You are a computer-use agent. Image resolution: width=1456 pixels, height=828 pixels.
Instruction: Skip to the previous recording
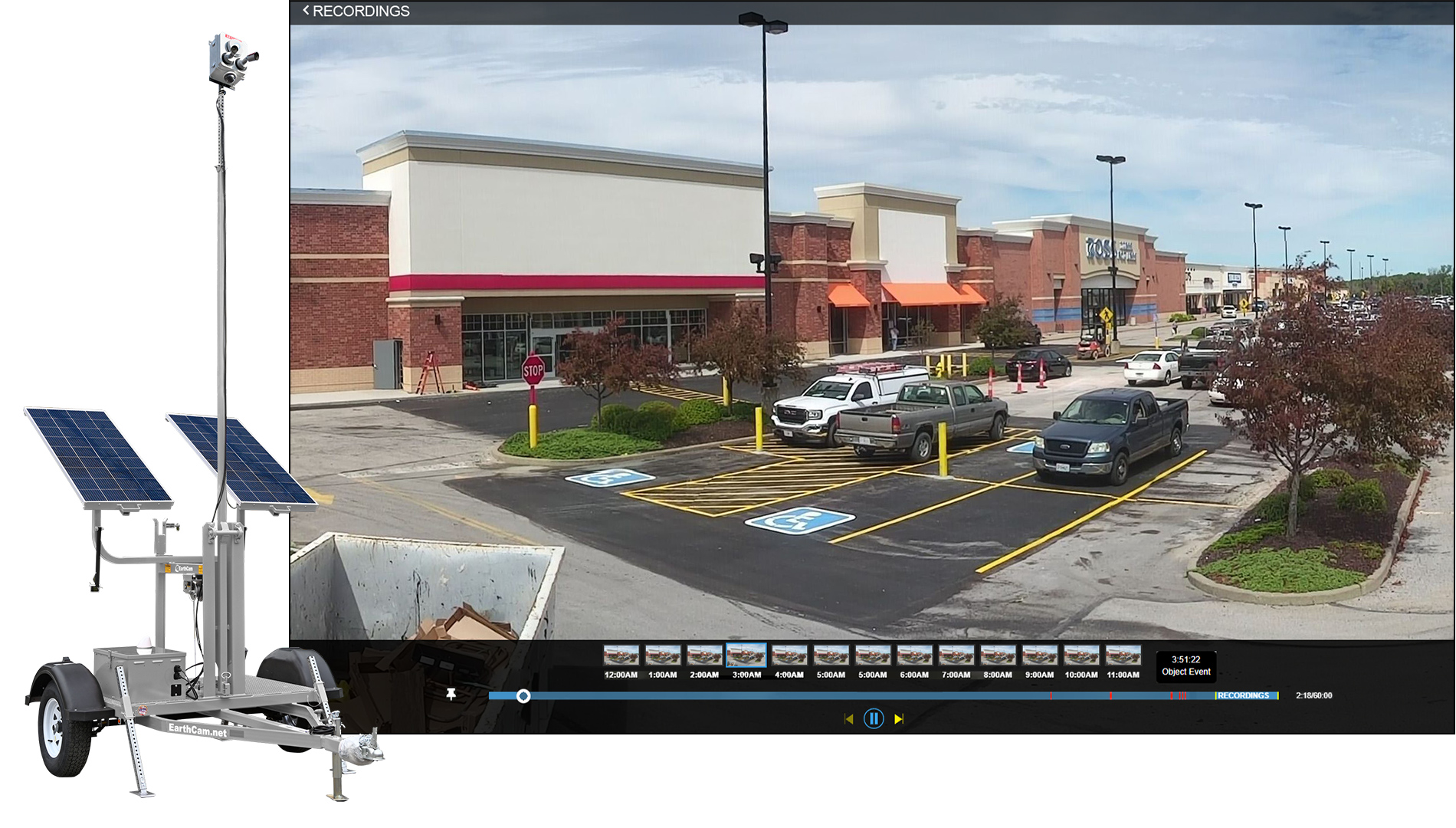coord(848,719)
